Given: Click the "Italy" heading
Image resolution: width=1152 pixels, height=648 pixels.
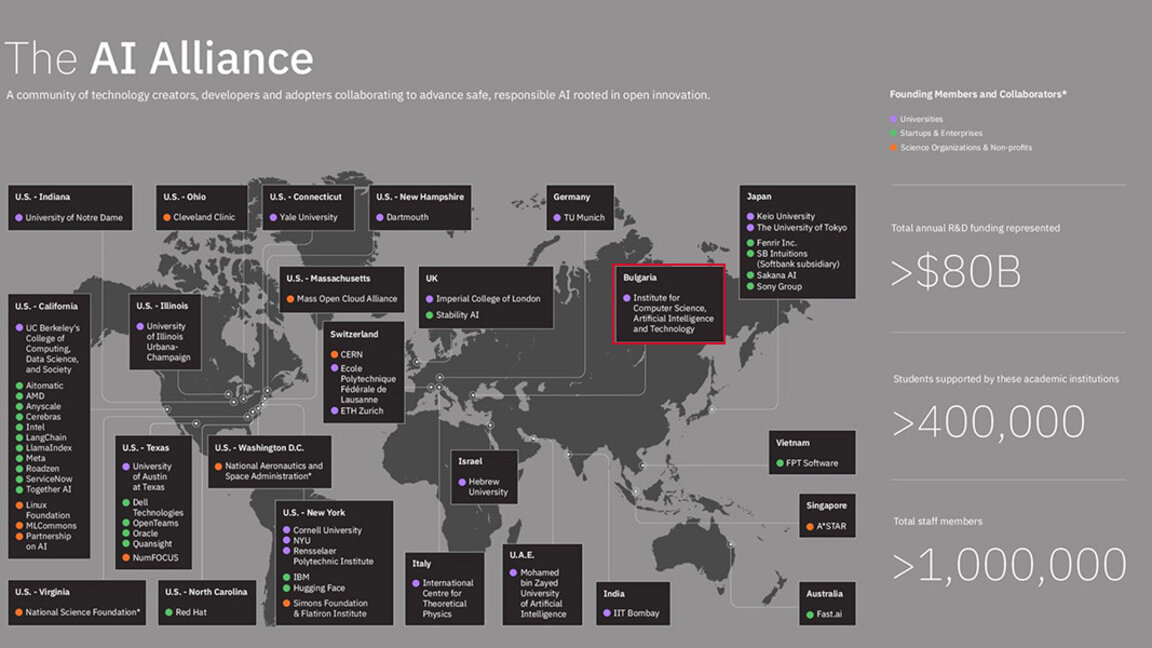Looking at the screenshot, I should point(422,564).
